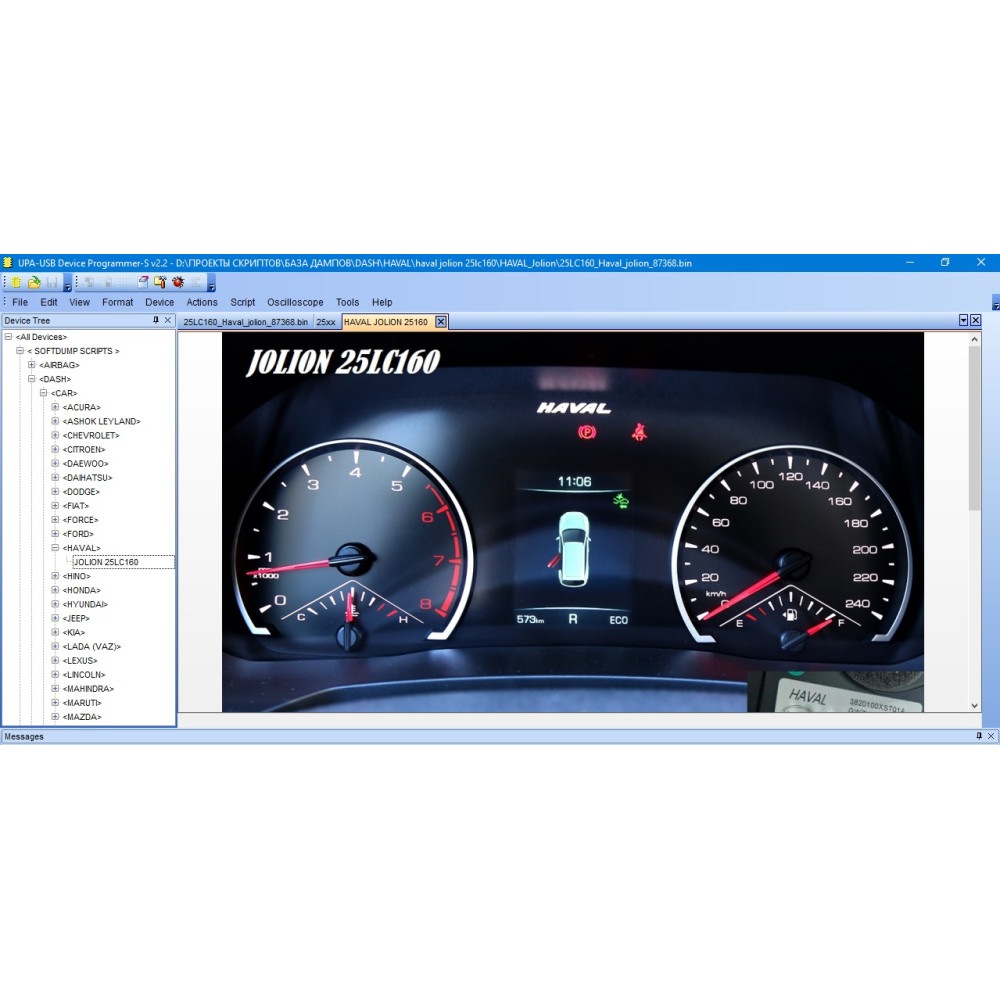Expand the LADA (VAZ) node
This screenshot has width=1000, height=1000.
(55, 646)
